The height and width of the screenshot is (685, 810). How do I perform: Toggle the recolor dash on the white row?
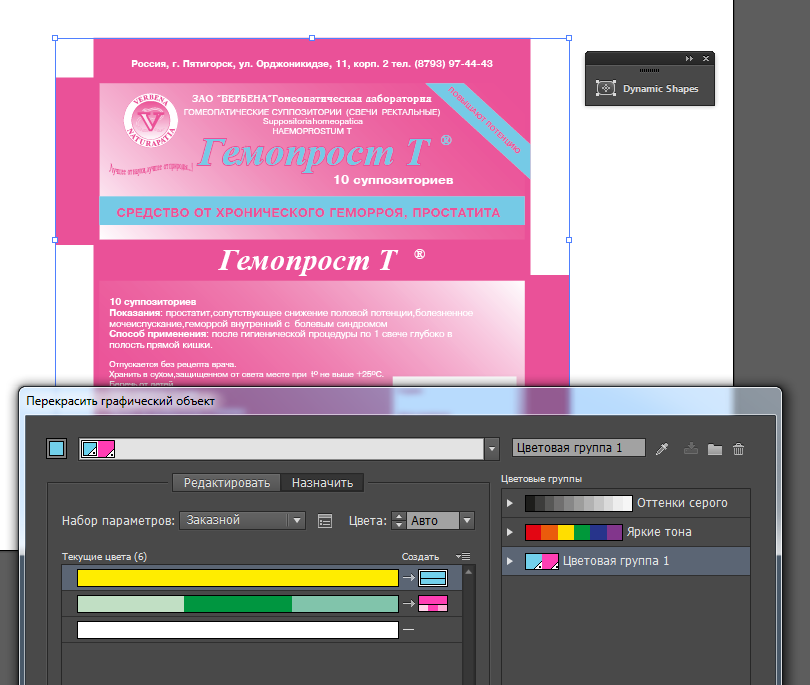[409, 630]
